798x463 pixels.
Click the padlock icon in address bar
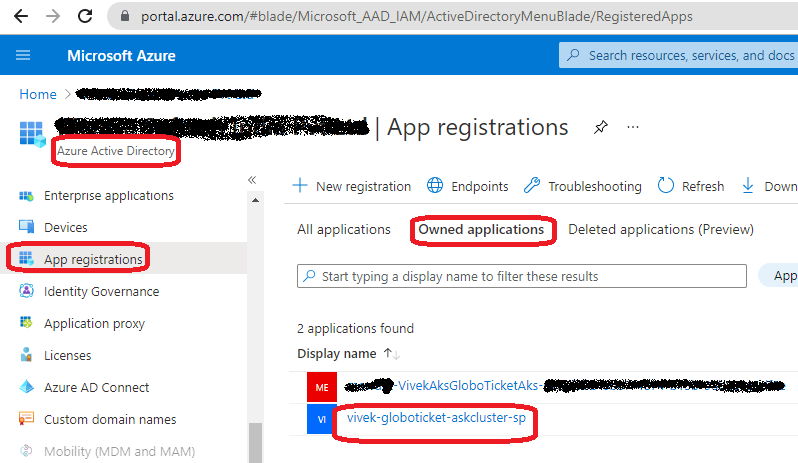point(125,16)
